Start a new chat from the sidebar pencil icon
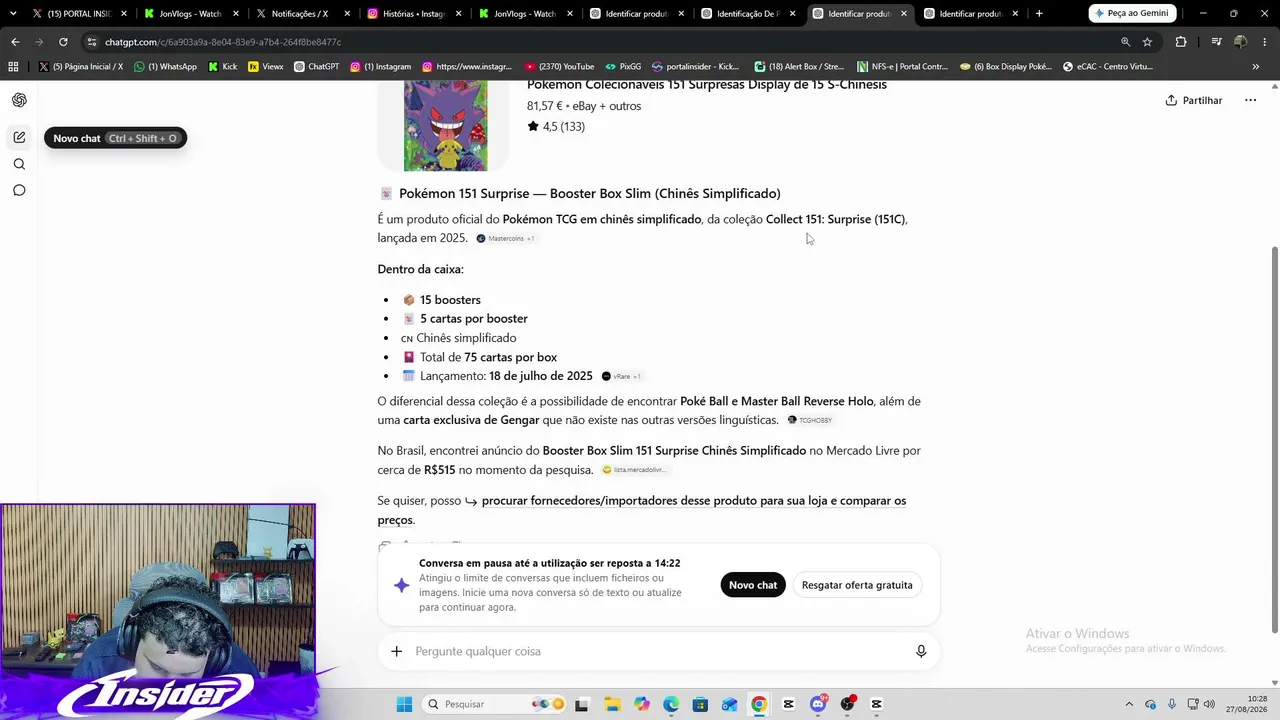 point(19,137)
